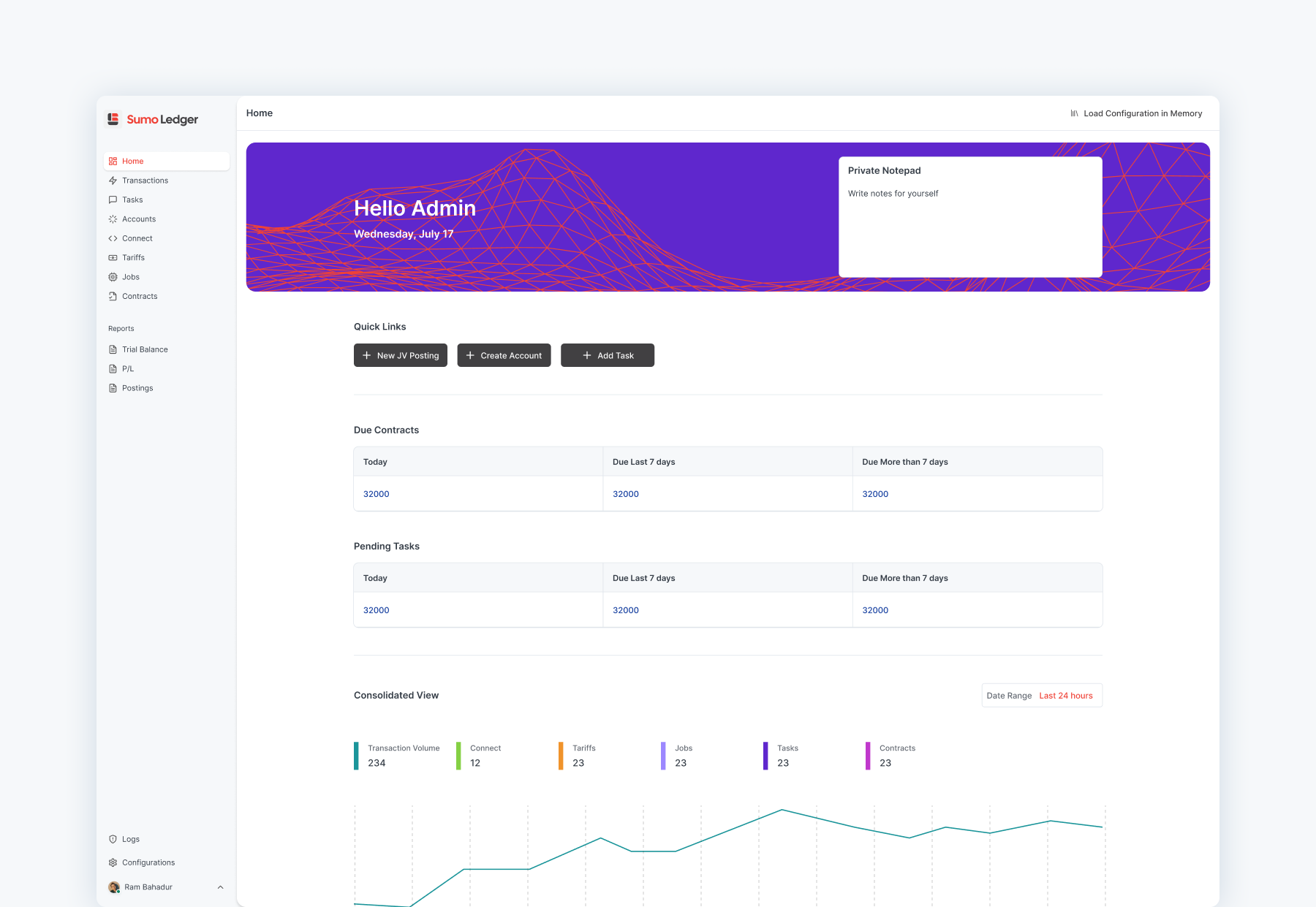This screenshot has height=907, width=1316.
Task: Go to the Accounts section
Action: pyautogui.click(x=167, y=219)
